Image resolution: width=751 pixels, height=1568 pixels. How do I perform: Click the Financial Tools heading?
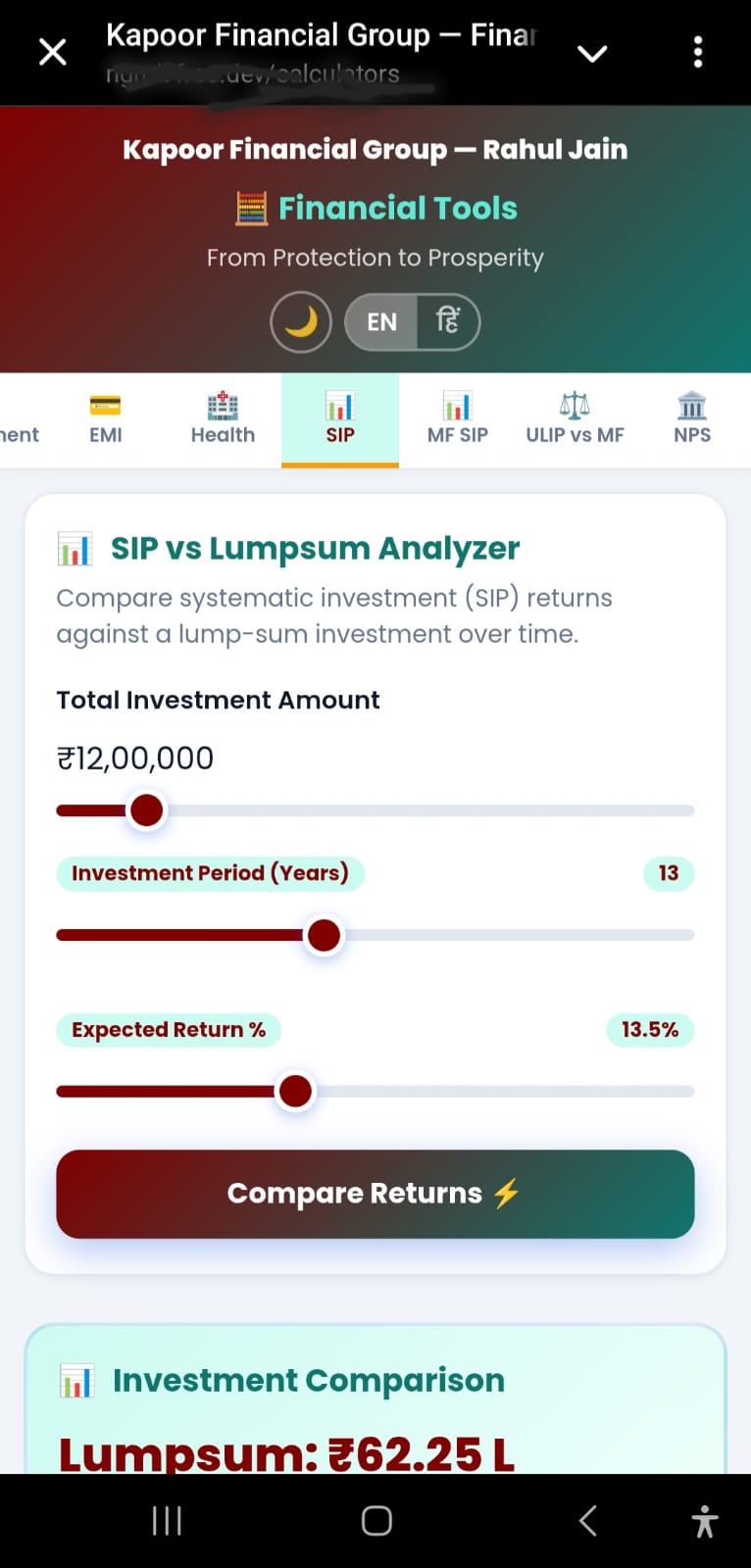pyautogui.click(x=398, y=208)
